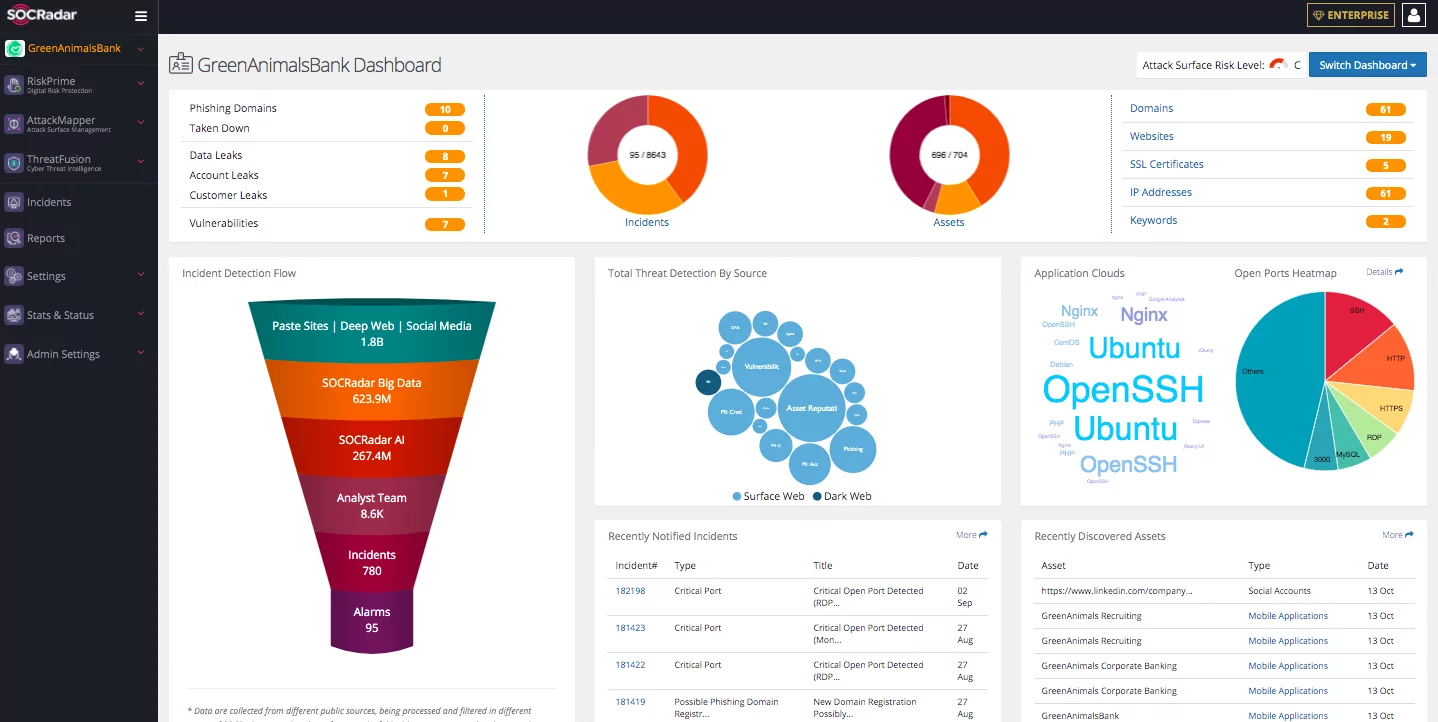This screenshot has height=722, width=1438.
Task: Expand the ThreatFusion menu chevron
Action: 141,161
